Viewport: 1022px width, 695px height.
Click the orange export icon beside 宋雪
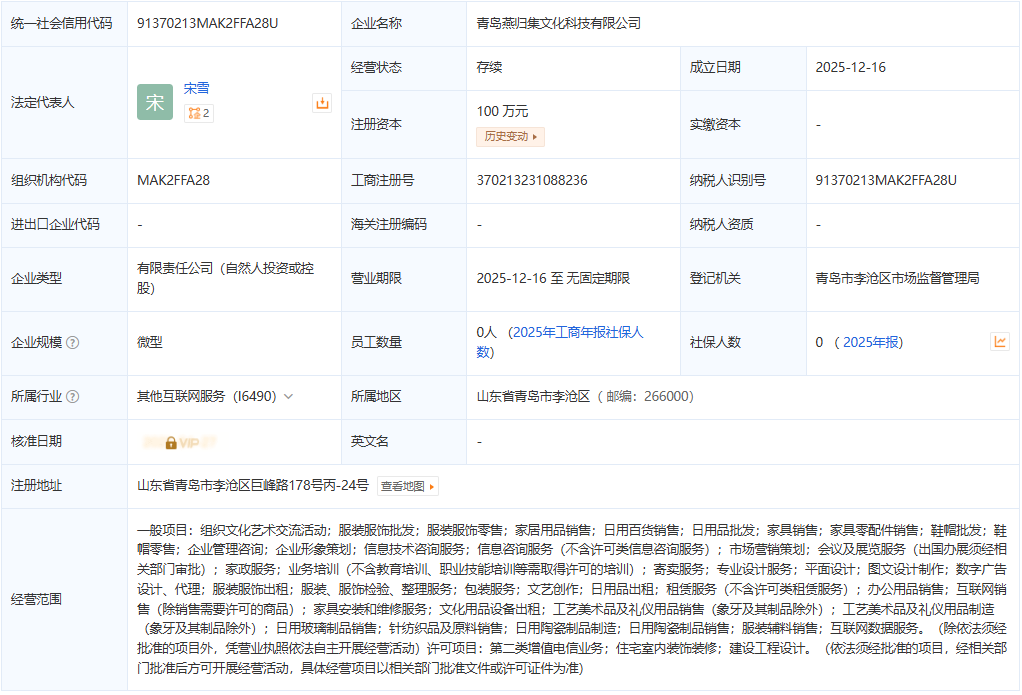click(322, 103)
